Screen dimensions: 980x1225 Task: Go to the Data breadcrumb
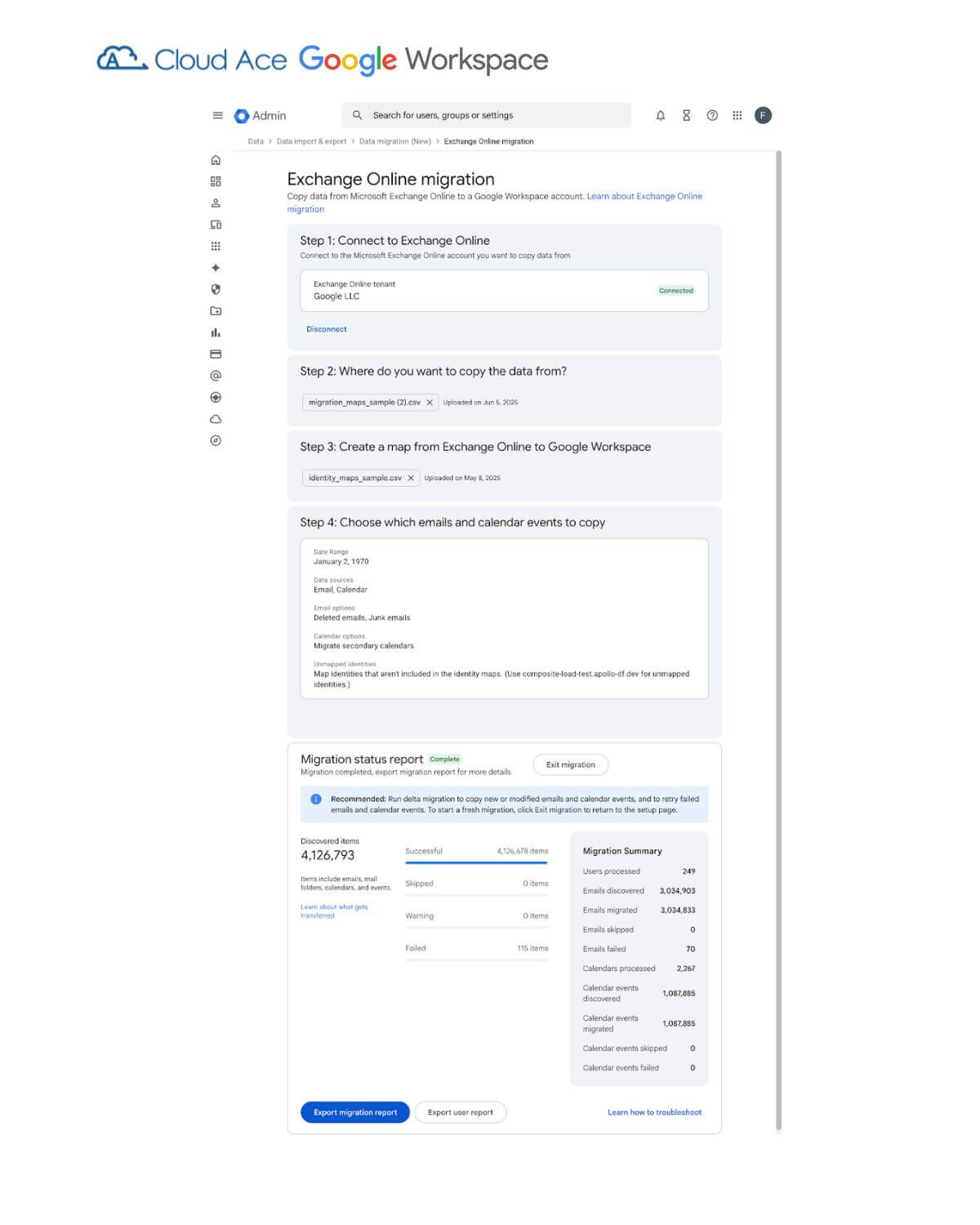256,141
